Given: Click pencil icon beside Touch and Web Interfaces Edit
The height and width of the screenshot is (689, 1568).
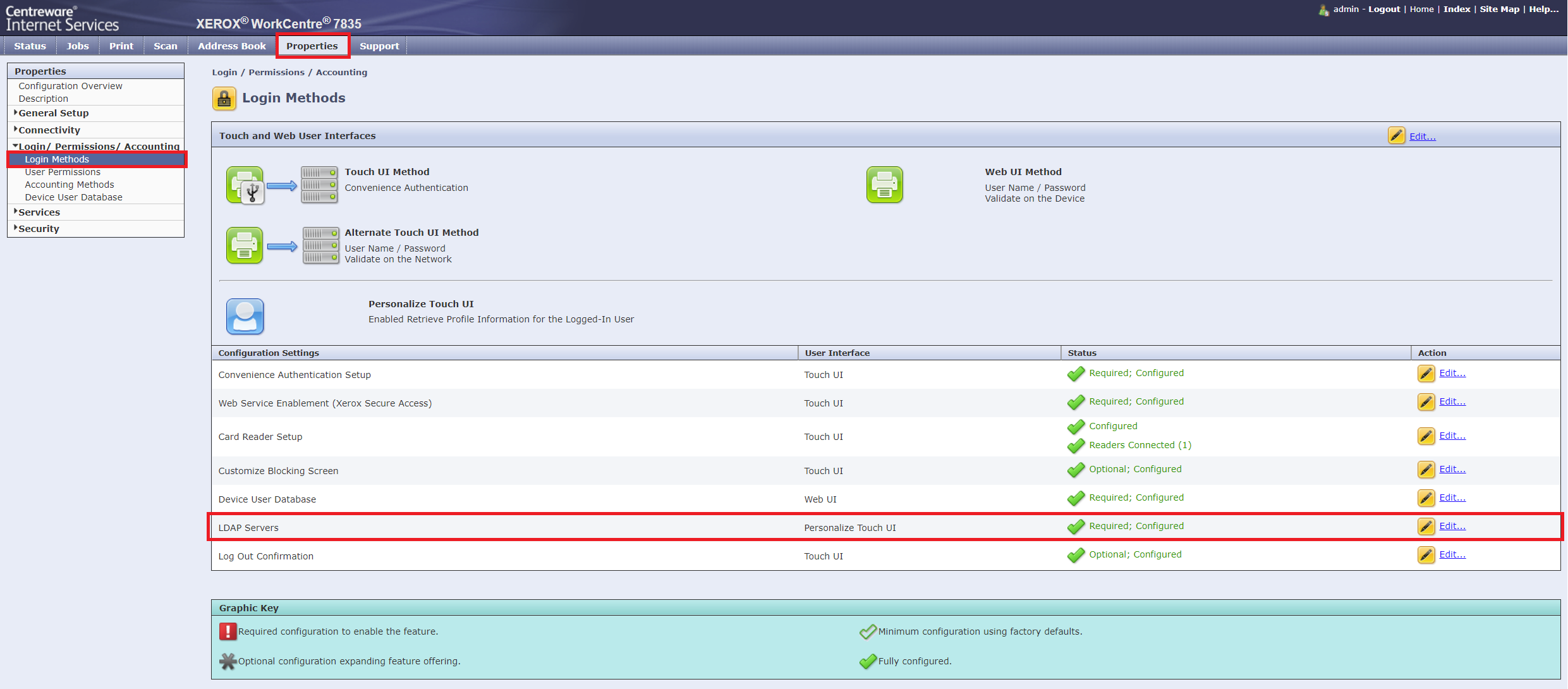Looking at the screenshot, I should tap(1395, 136).
